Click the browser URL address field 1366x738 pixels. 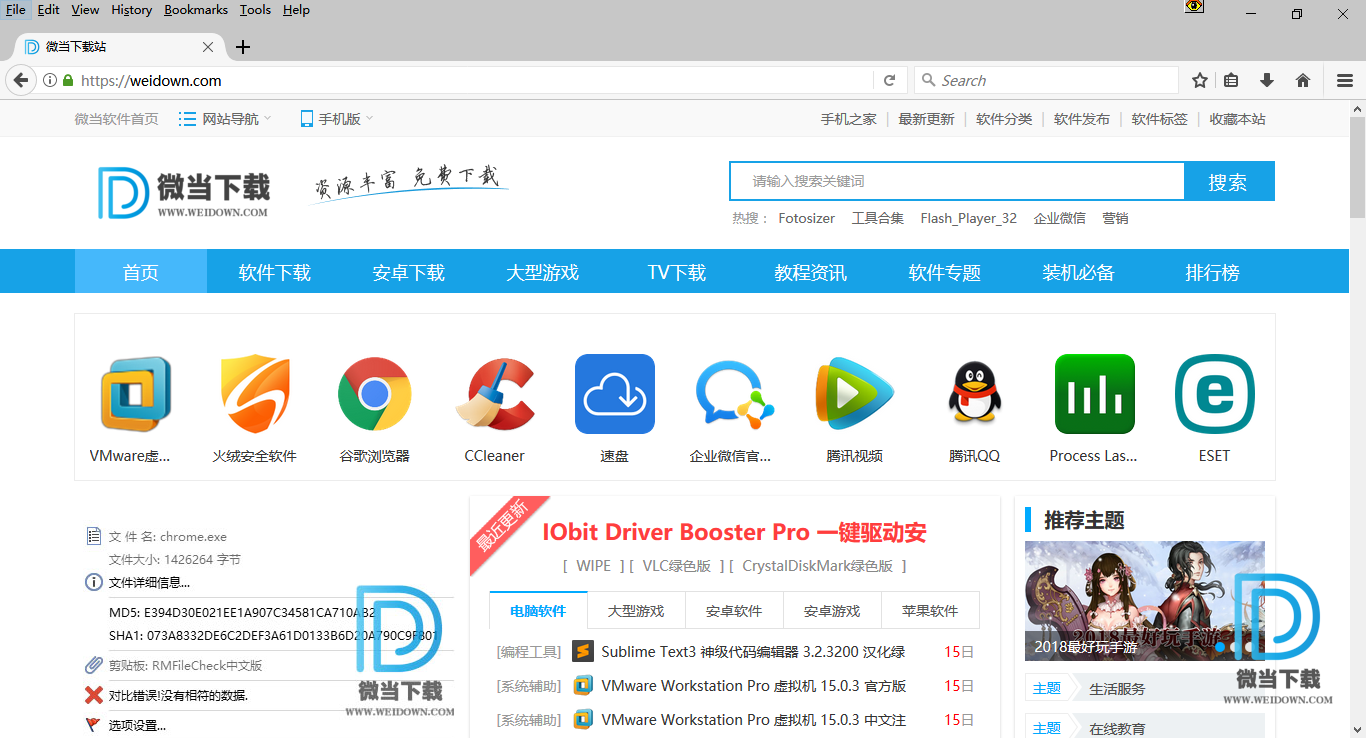pyautogui.click(x=475, y=80)
